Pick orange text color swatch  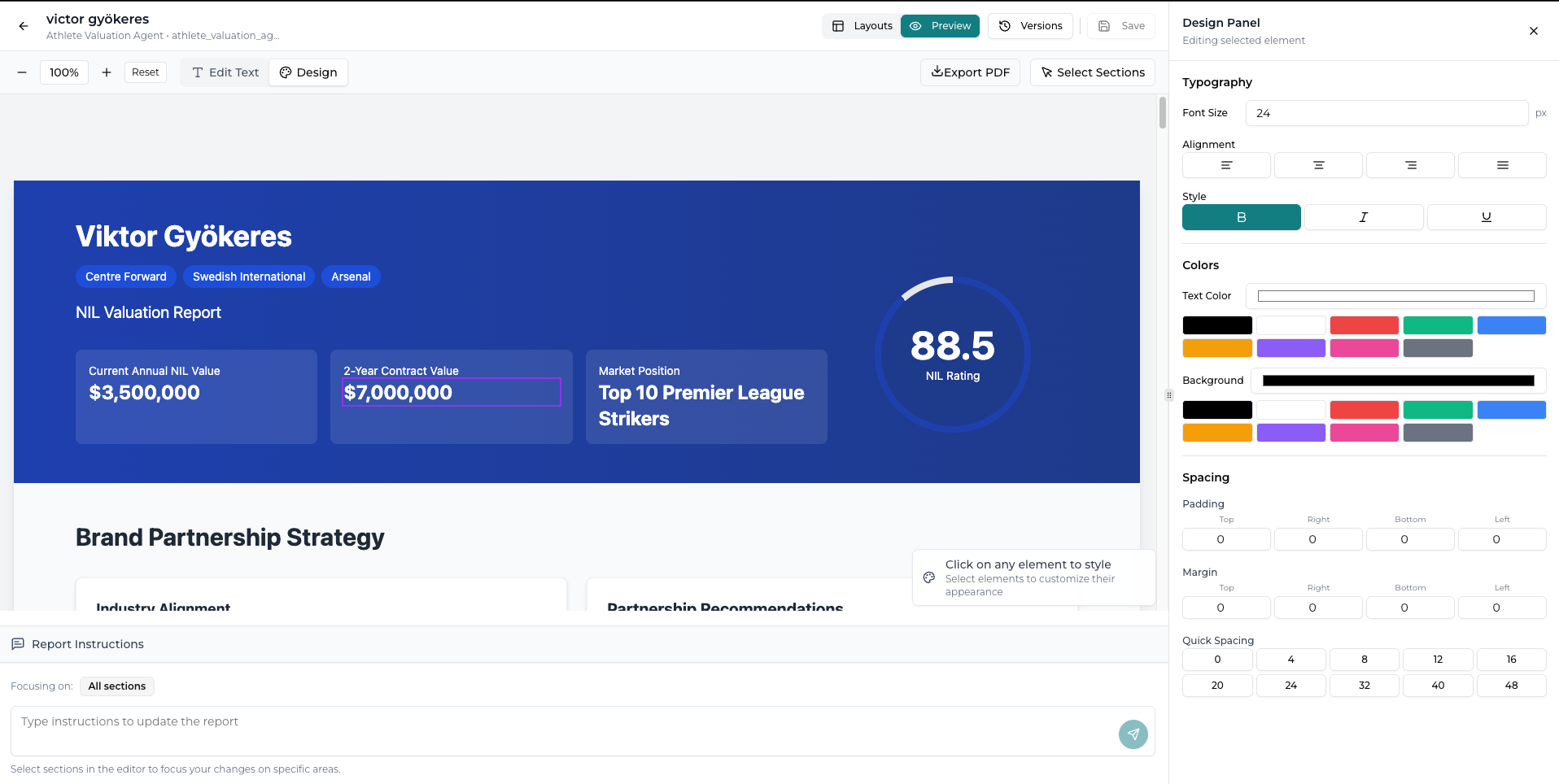click(1217, 348)
